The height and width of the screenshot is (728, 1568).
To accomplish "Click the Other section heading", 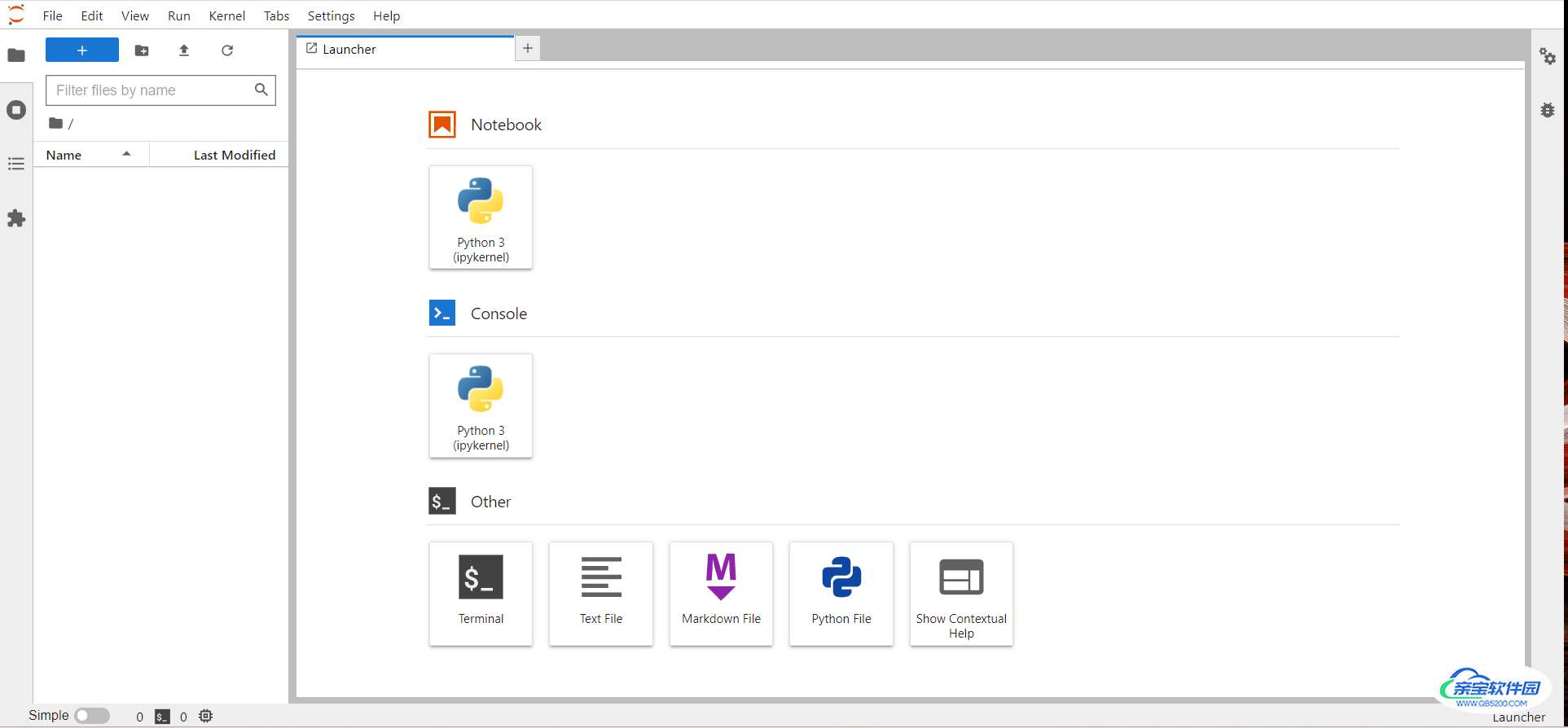I will click(x=490, y=502).
